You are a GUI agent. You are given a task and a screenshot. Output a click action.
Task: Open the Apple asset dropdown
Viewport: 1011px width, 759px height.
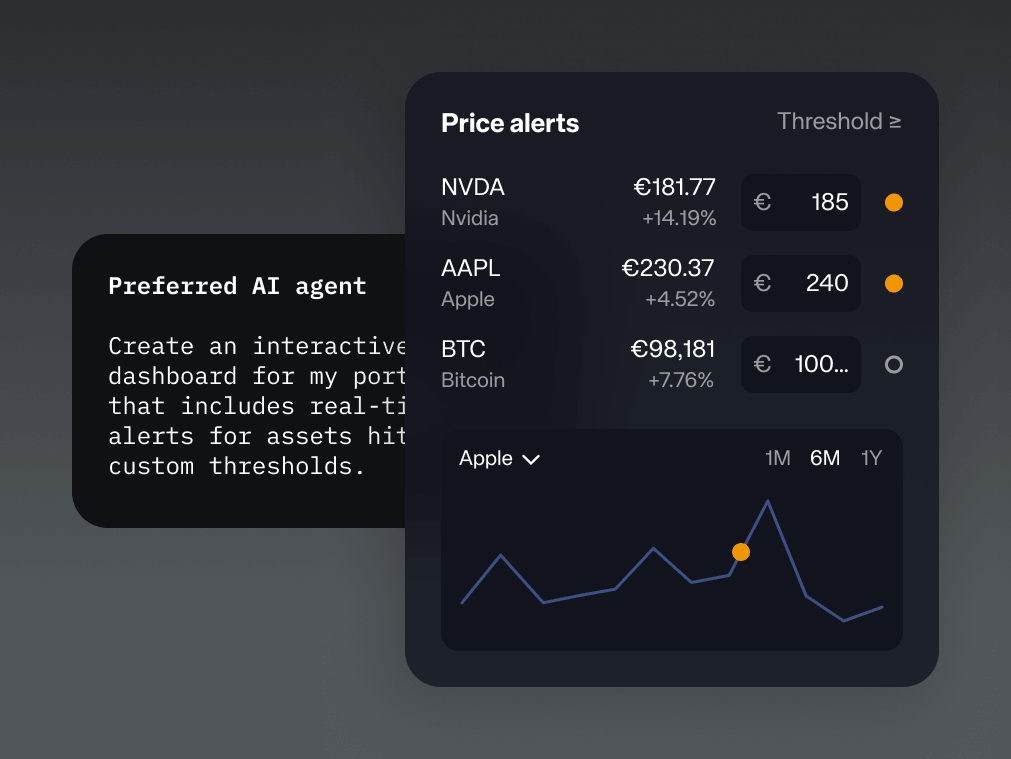tap(499, 458)
